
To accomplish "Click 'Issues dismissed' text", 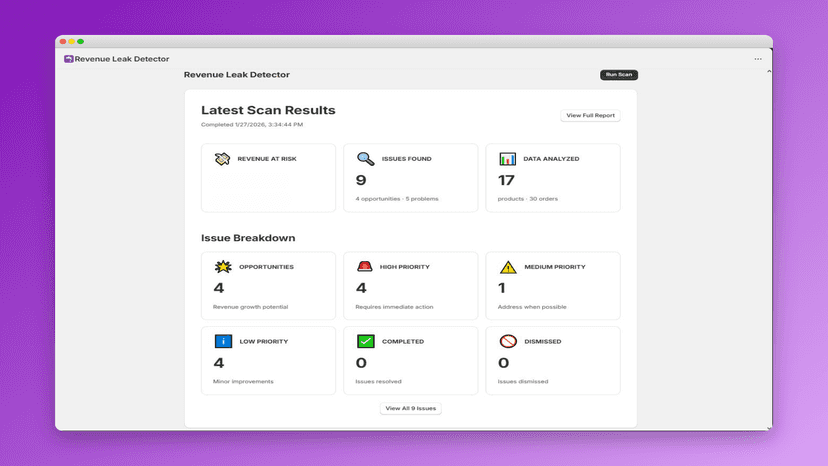I will pos(523,381).
